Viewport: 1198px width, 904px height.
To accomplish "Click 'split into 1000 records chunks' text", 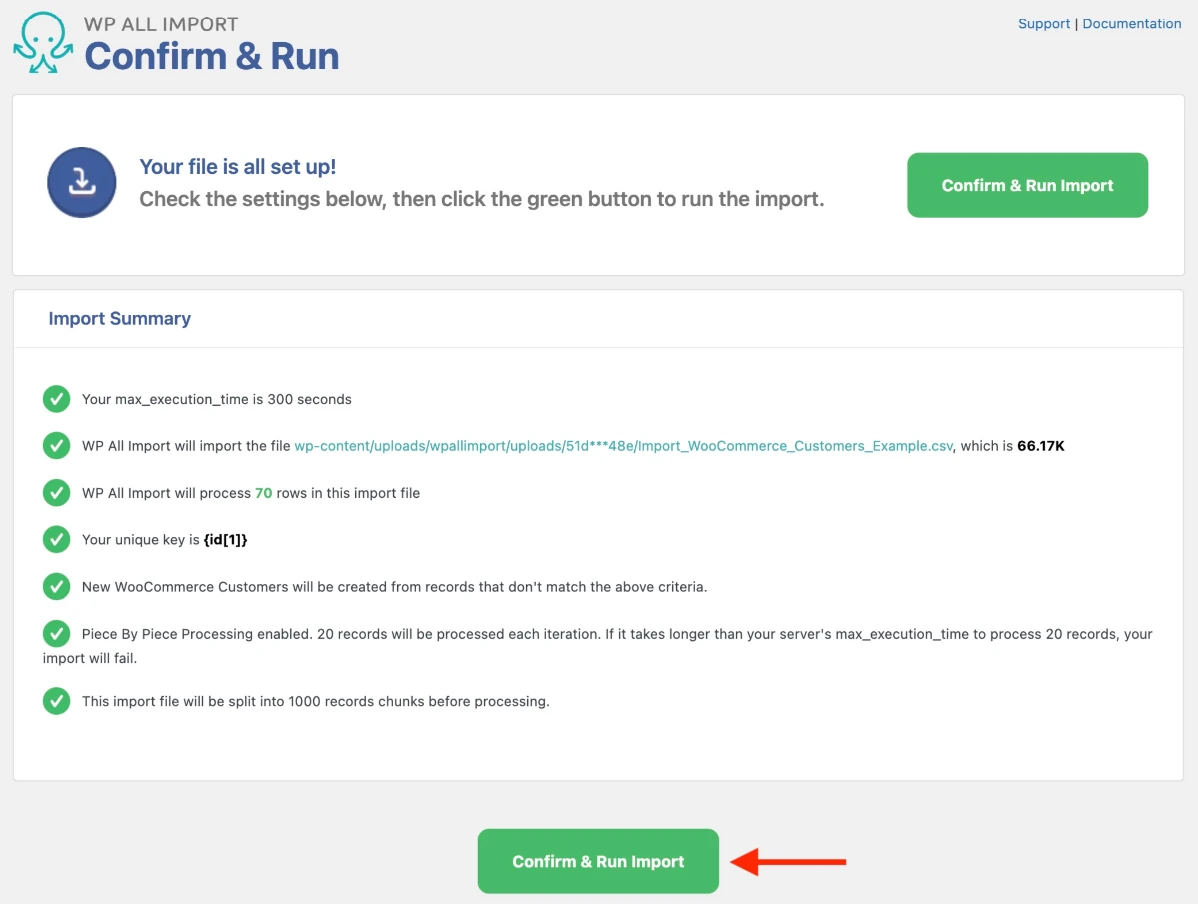I will 316,701.
